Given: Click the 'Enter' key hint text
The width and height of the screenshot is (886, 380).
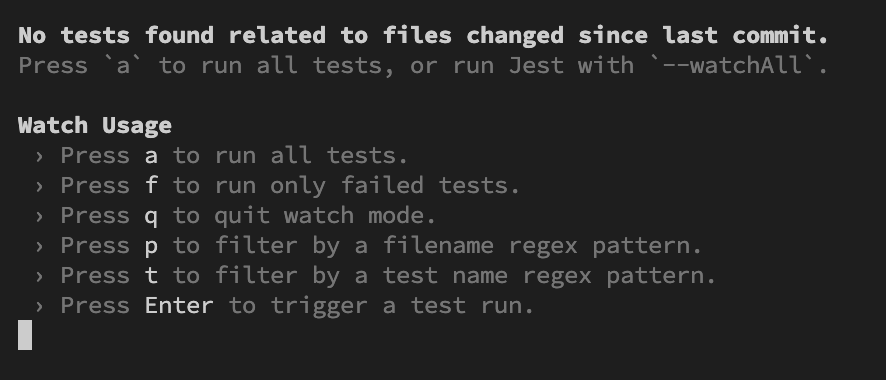Looking at the screenshot, I should tap(179, 305).
